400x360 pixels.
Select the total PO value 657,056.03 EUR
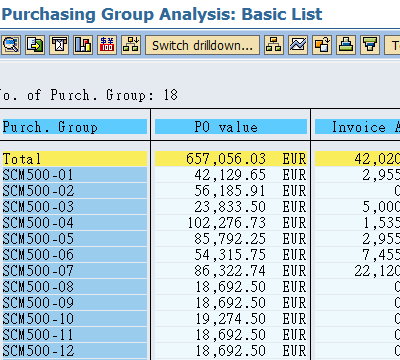231,159
